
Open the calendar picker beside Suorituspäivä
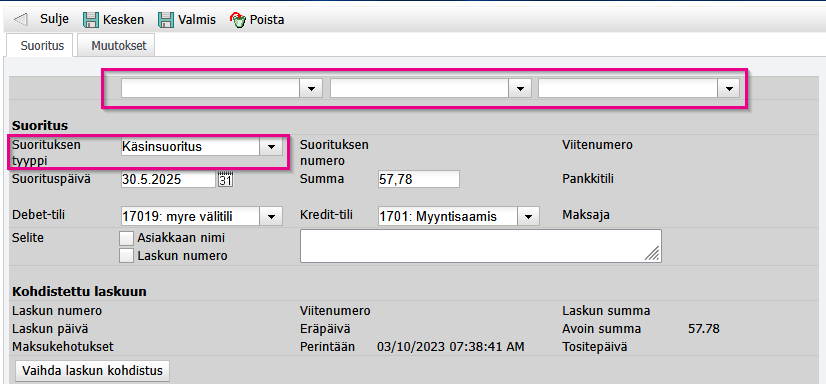point(225,179)
